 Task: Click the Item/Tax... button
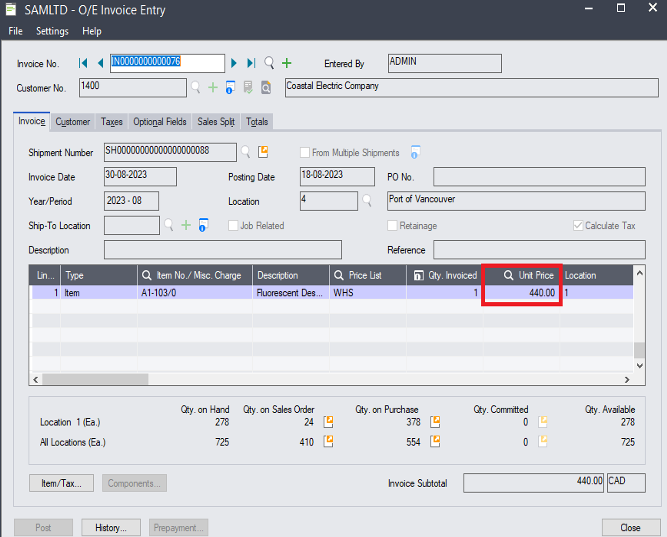pyautogui.click(x=61, y=483)
